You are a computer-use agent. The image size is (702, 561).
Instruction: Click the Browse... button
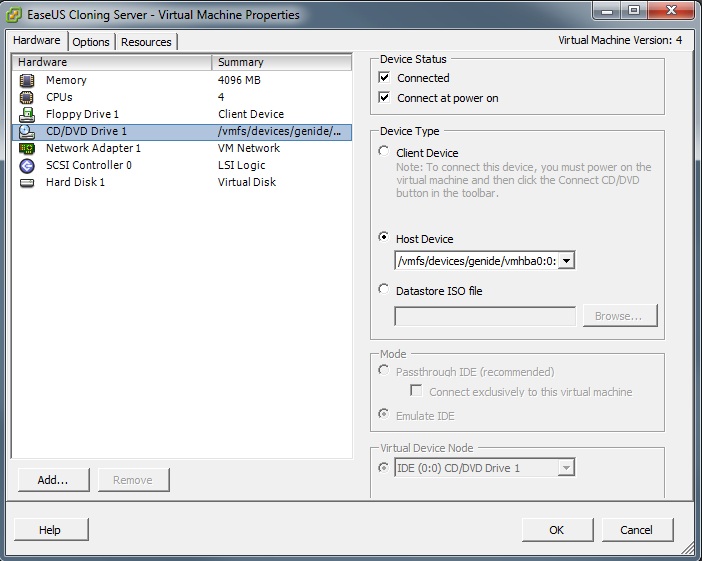coord(620,316)
